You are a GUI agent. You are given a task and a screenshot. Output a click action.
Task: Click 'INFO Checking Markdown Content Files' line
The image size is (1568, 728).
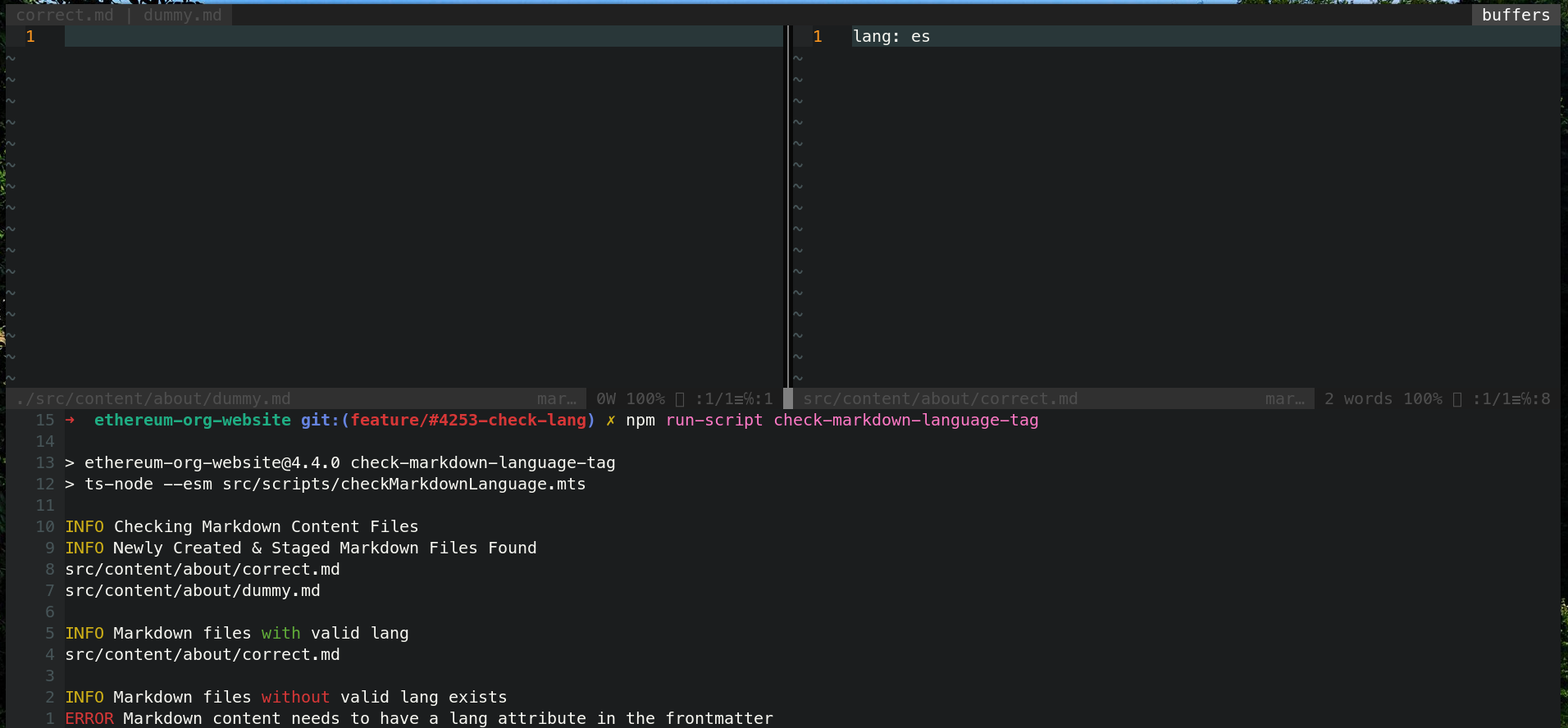(x=242, y=526)
